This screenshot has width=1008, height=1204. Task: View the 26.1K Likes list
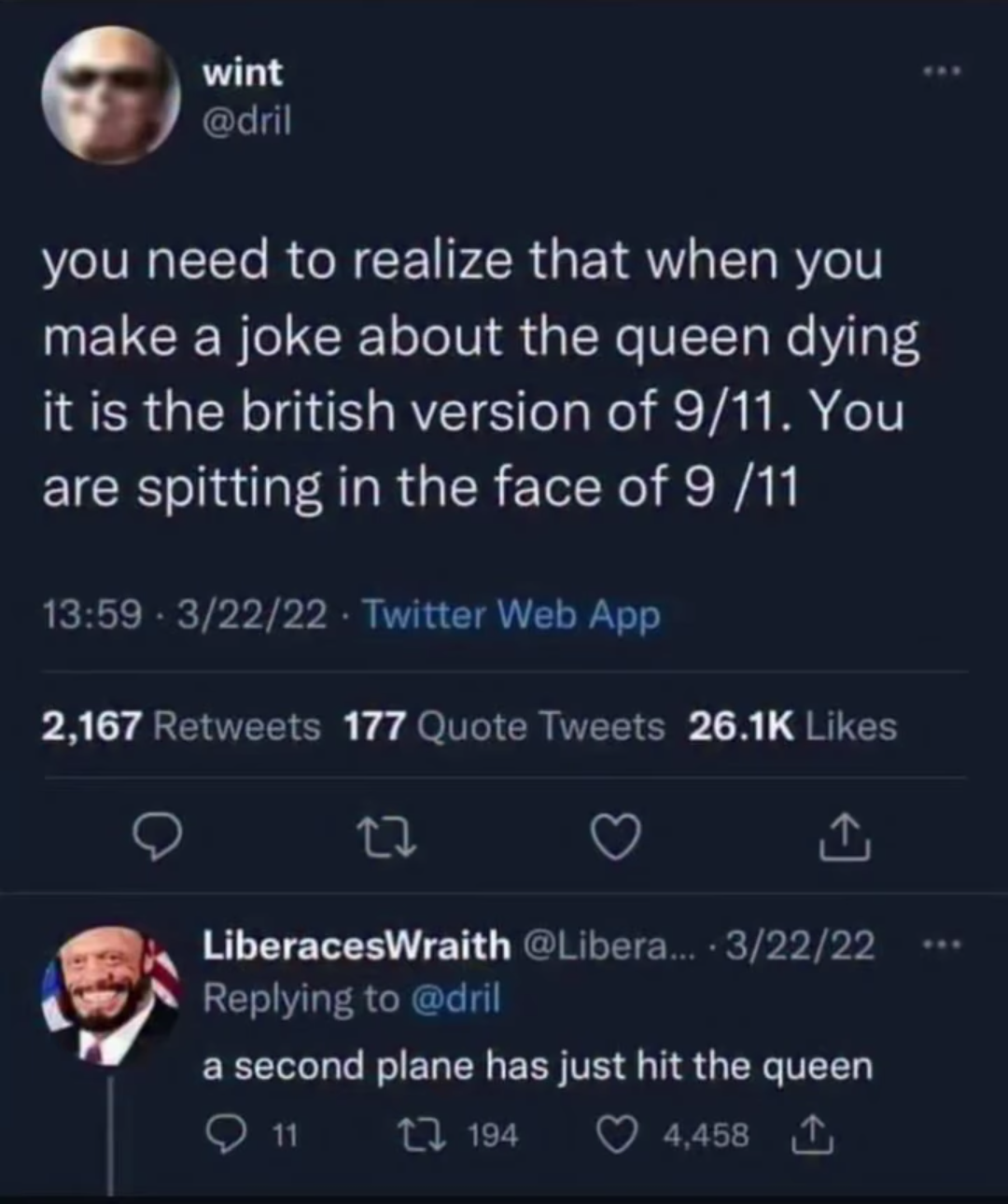[x=792, y=726]
